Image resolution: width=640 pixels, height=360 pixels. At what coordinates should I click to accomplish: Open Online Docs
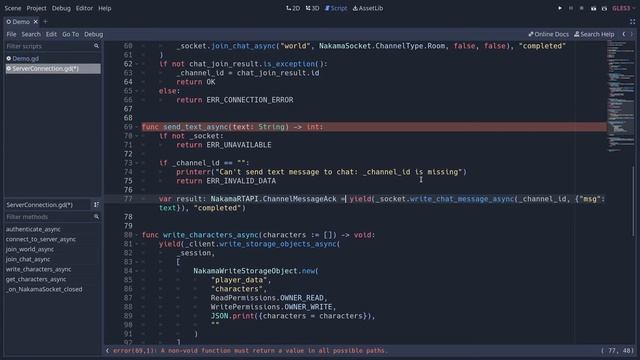(x=548, y=34)
